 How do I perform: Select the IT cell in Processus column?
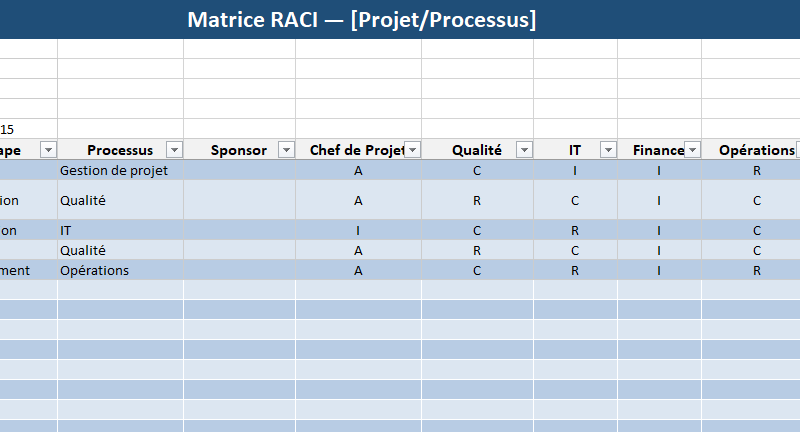(x=68, y=230)
